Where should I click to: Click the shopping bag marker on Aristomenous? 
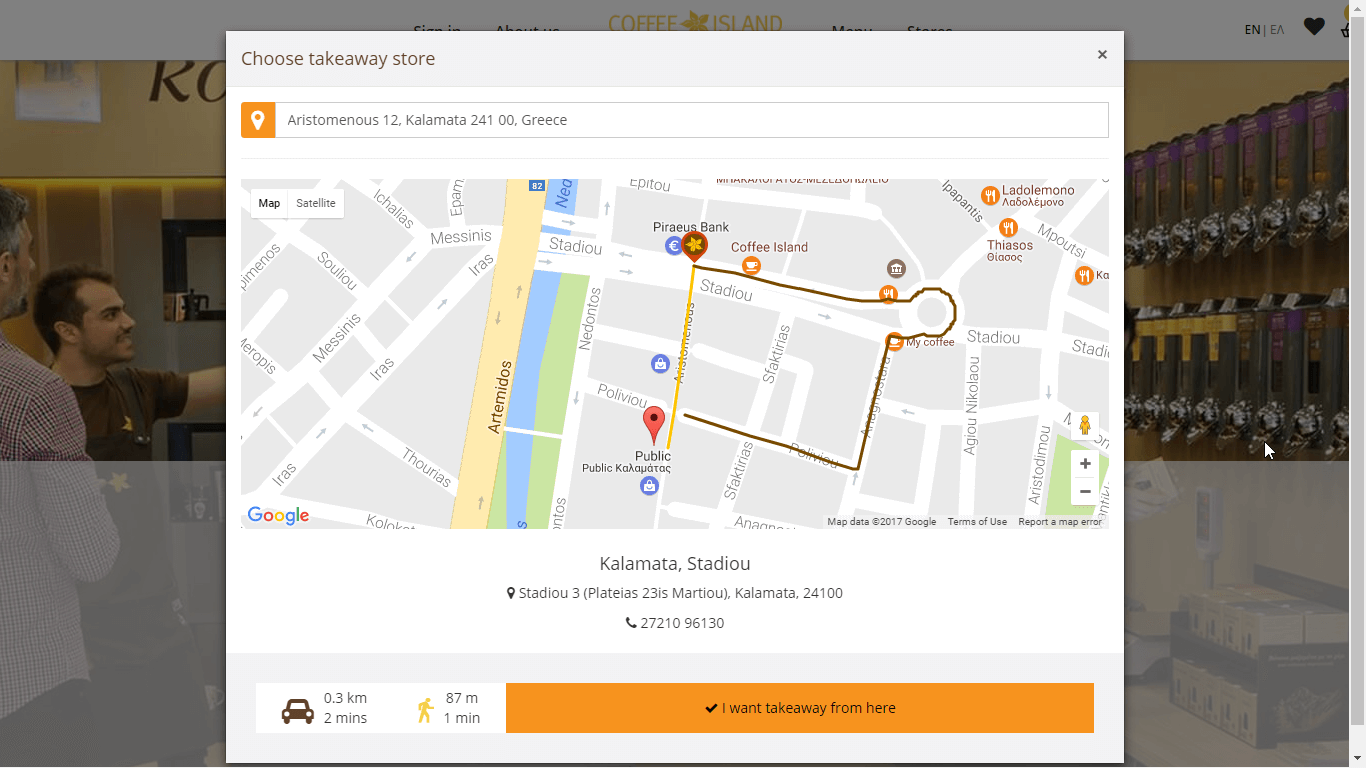point(660,364)
